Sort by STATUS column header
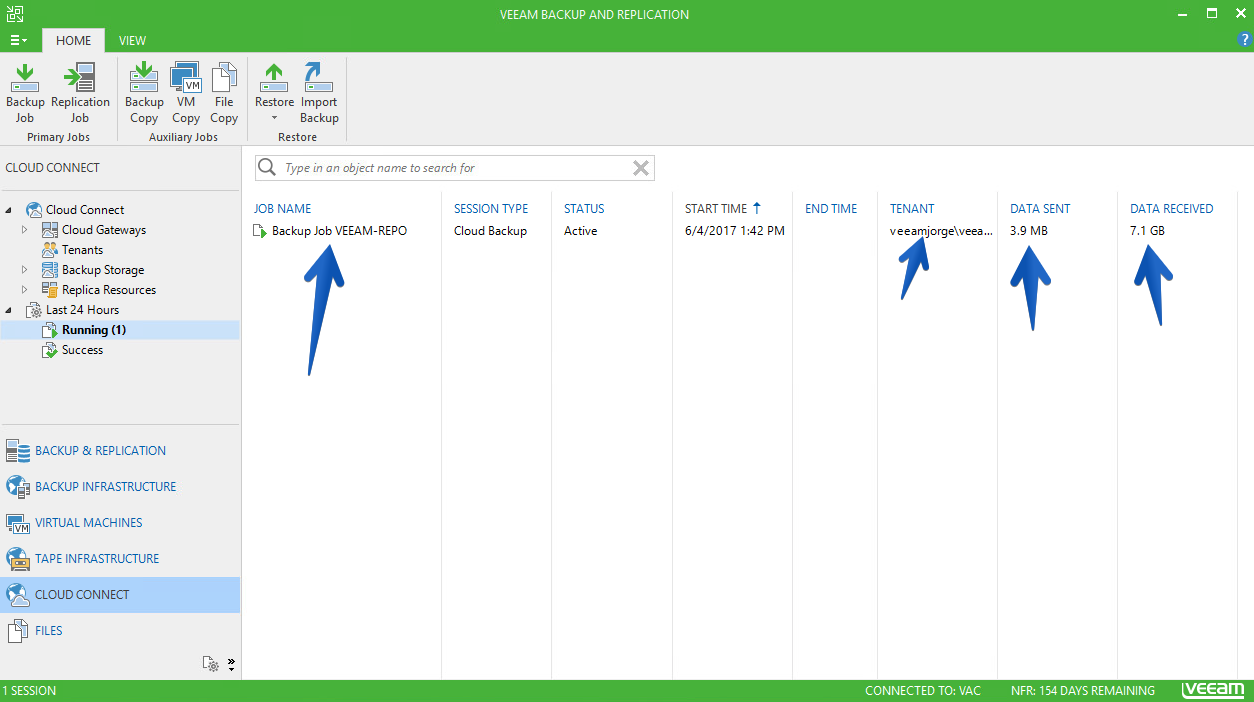The image size is (1254, 702). 584,209
